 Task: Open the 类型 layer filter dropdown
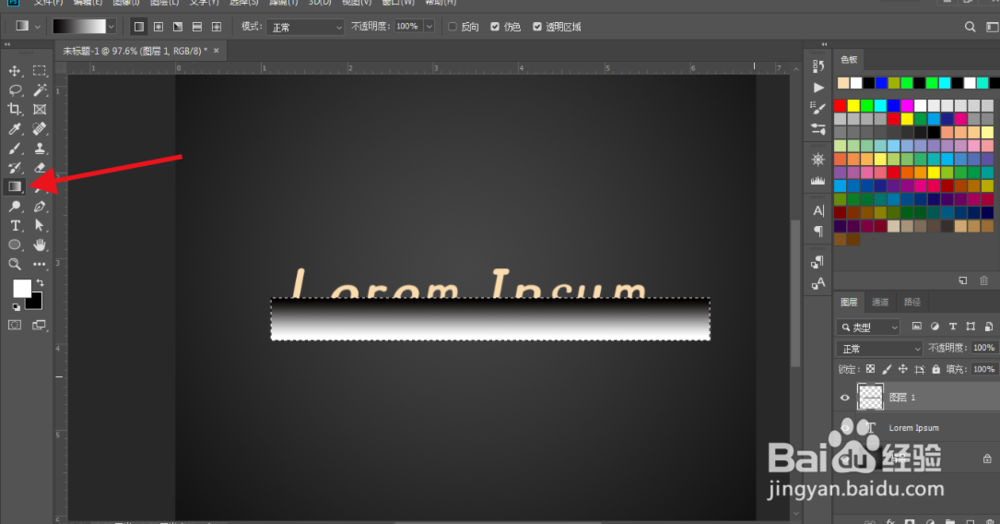[868, 327]
